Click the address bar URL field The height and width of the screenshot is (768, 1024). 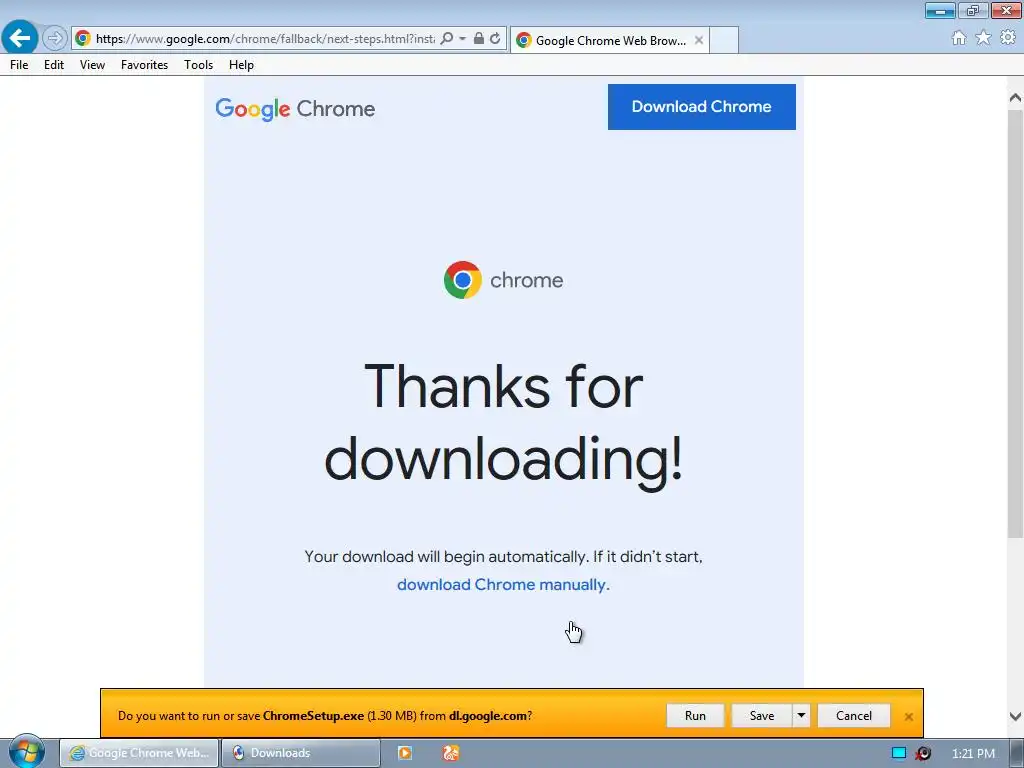click(264, 39)
